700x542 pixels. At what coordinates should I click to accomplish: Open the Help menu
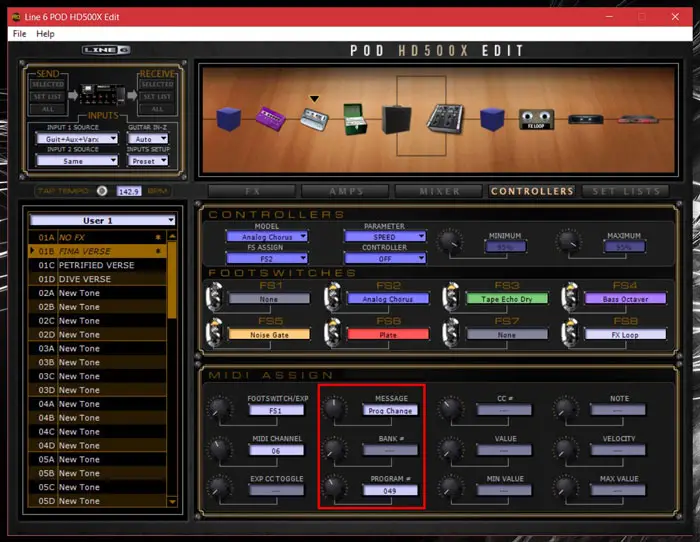coord(45,34)
